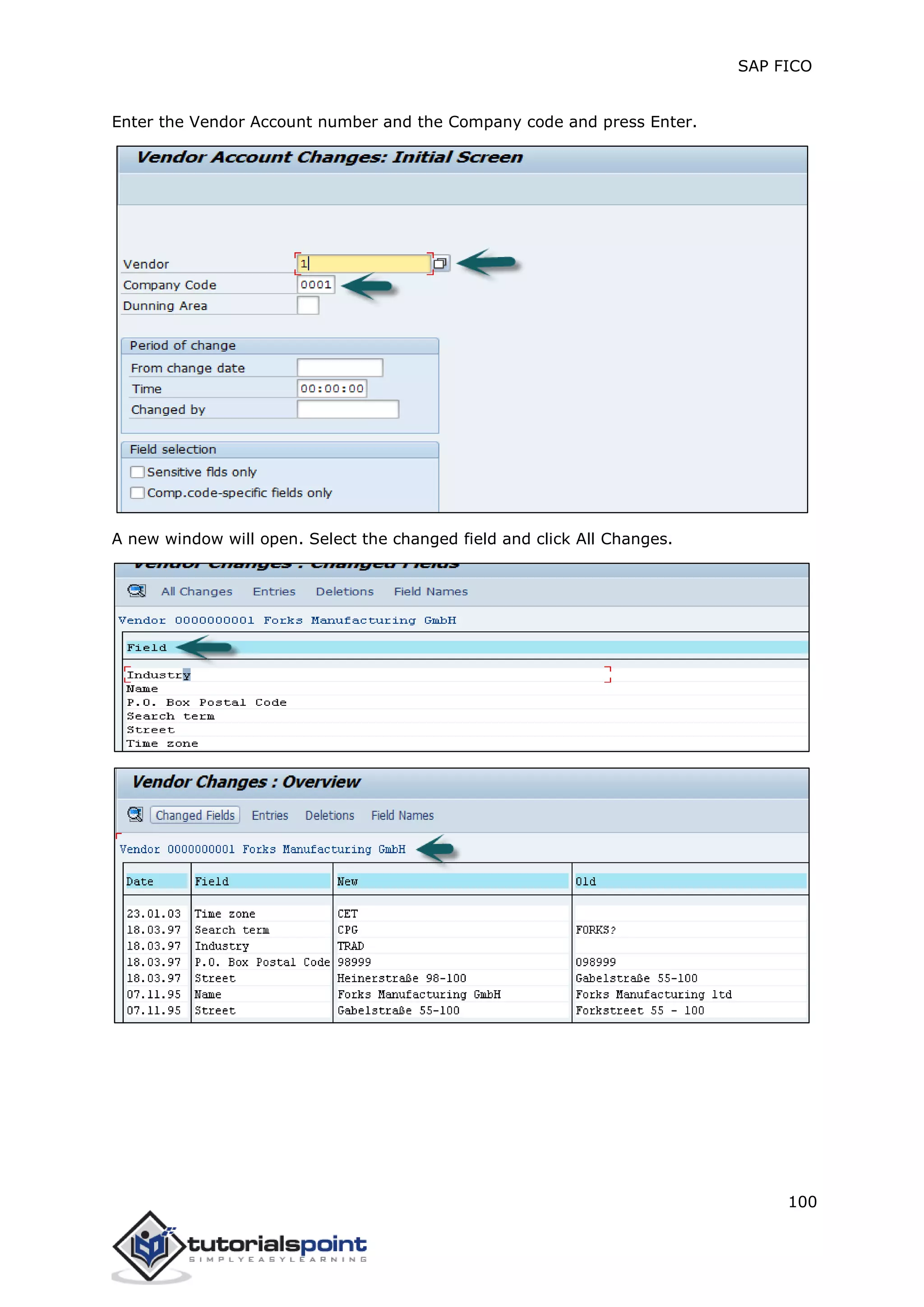924x1307 pixels.
Task: Select the Industry row in changed fields list
Action: click(x=367, y=675)
